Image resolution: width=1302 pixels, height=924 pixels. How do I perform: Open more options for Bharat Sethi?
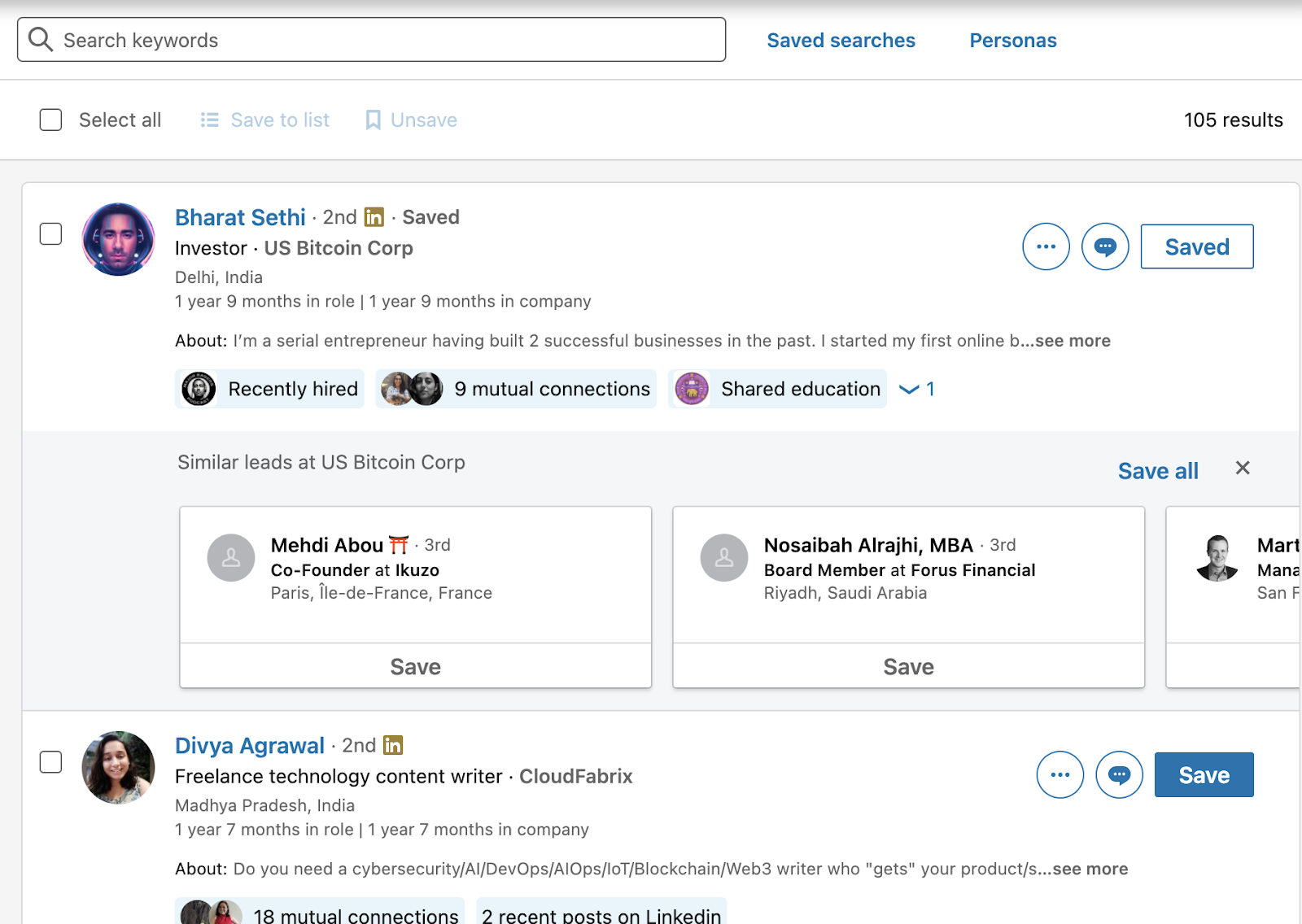pyautogui.click(x=1046, y=246)
